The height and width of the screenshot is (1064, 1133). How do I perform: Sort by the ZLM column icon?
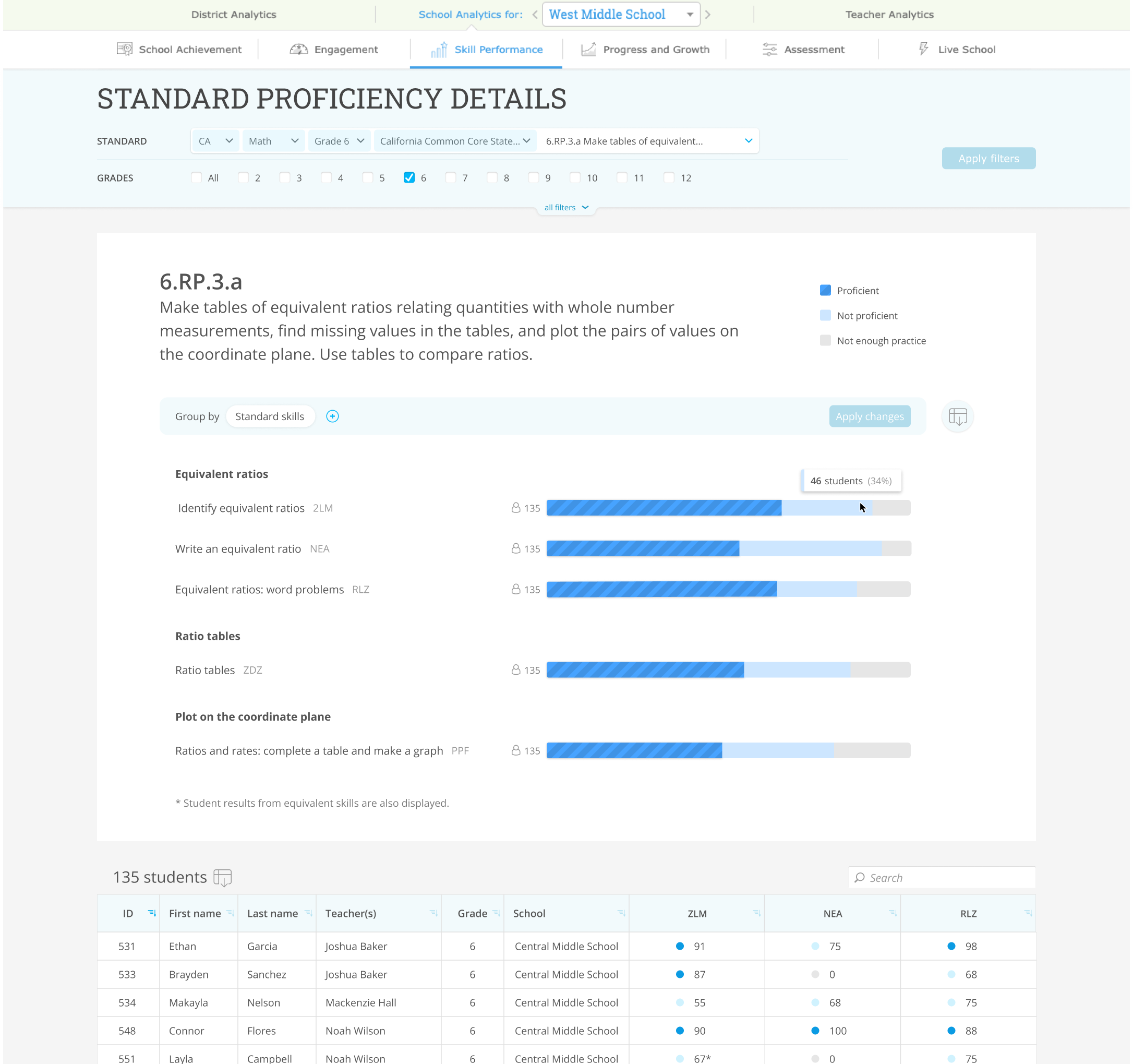pos(756,914)
